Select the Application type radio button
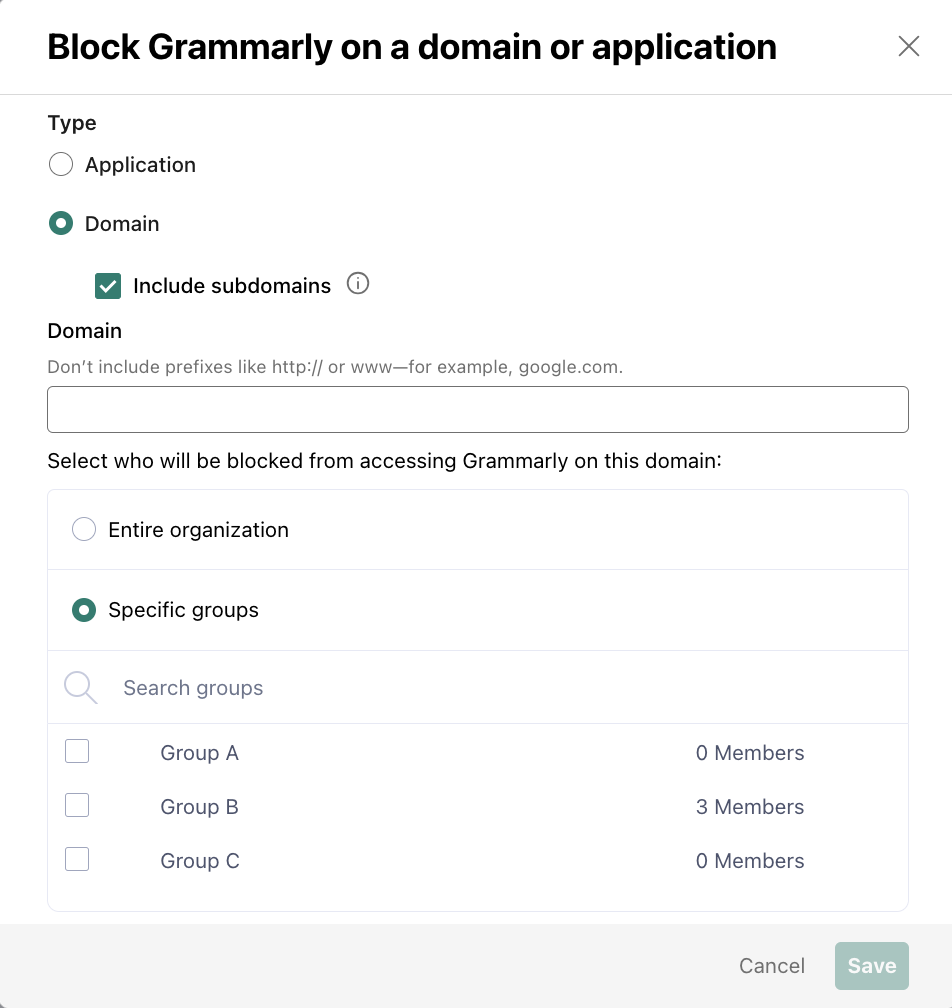952x1008 pixels. pos(61,165)
